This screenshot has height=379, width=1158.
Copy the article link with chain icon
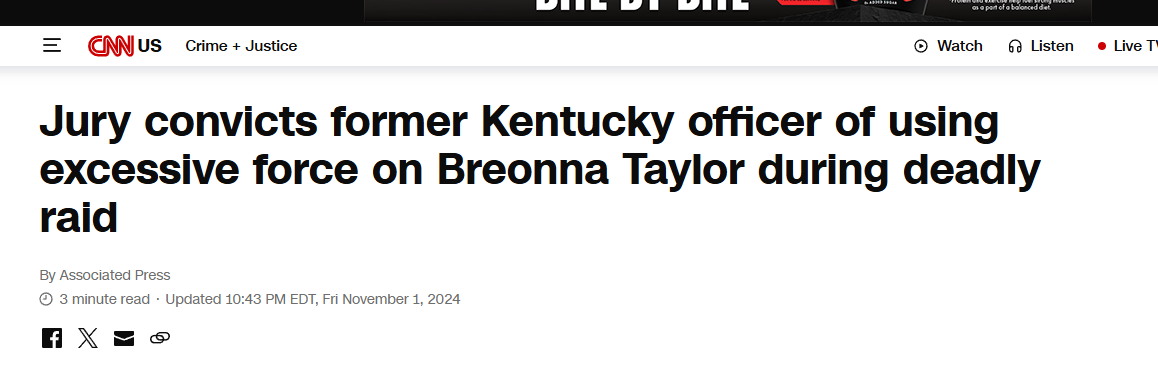pos(160,338)
